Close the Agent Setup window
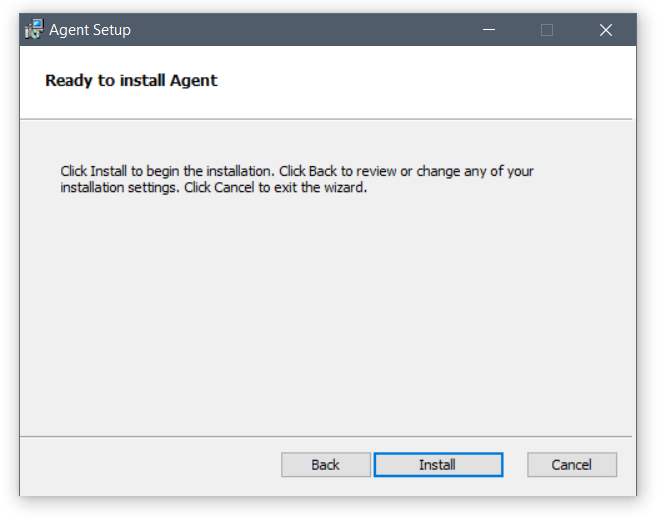This screenshot has width=660, height=524. (606, 30)
